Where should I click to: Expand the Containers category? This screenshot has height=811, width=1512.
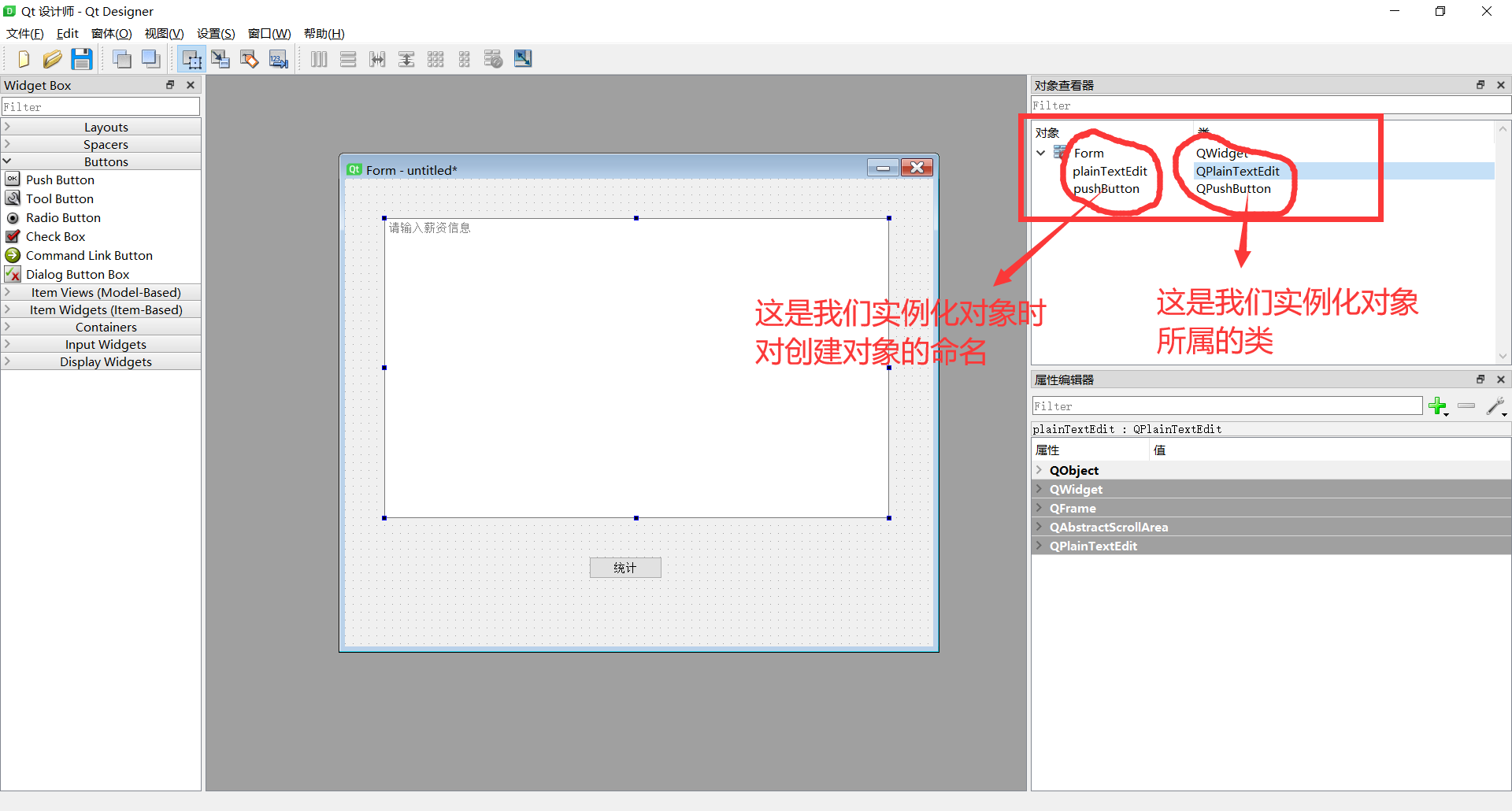pyautogui.click(x=101, y=327)
